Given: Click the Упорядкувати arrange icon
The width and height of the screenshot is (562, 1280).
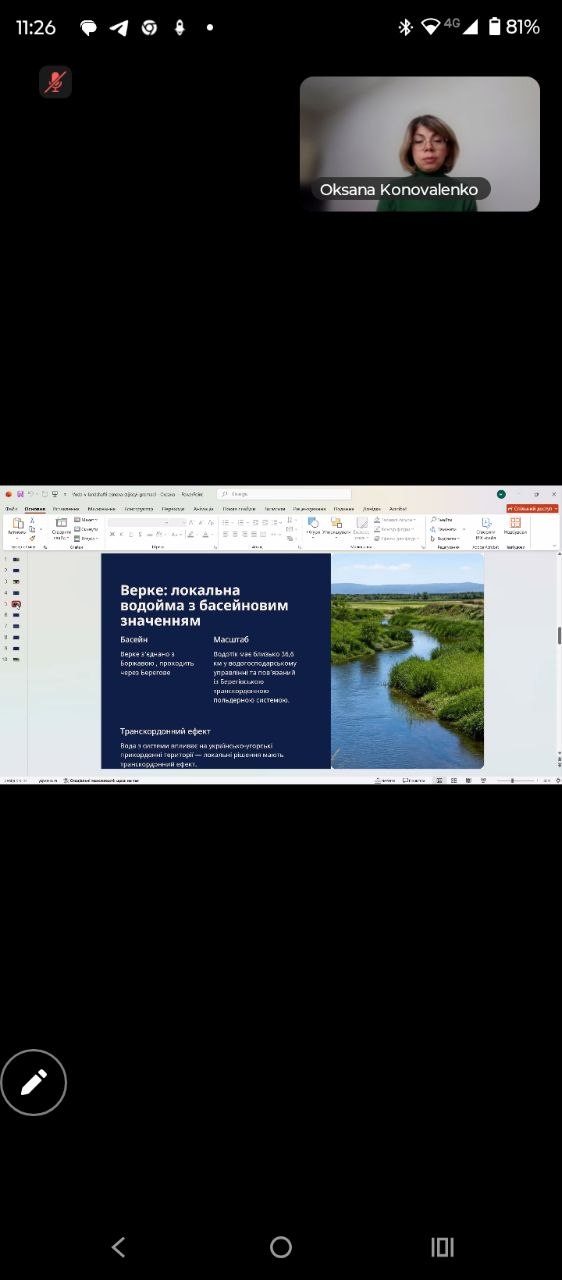Looking at the screenshot, I should (336, 525).
